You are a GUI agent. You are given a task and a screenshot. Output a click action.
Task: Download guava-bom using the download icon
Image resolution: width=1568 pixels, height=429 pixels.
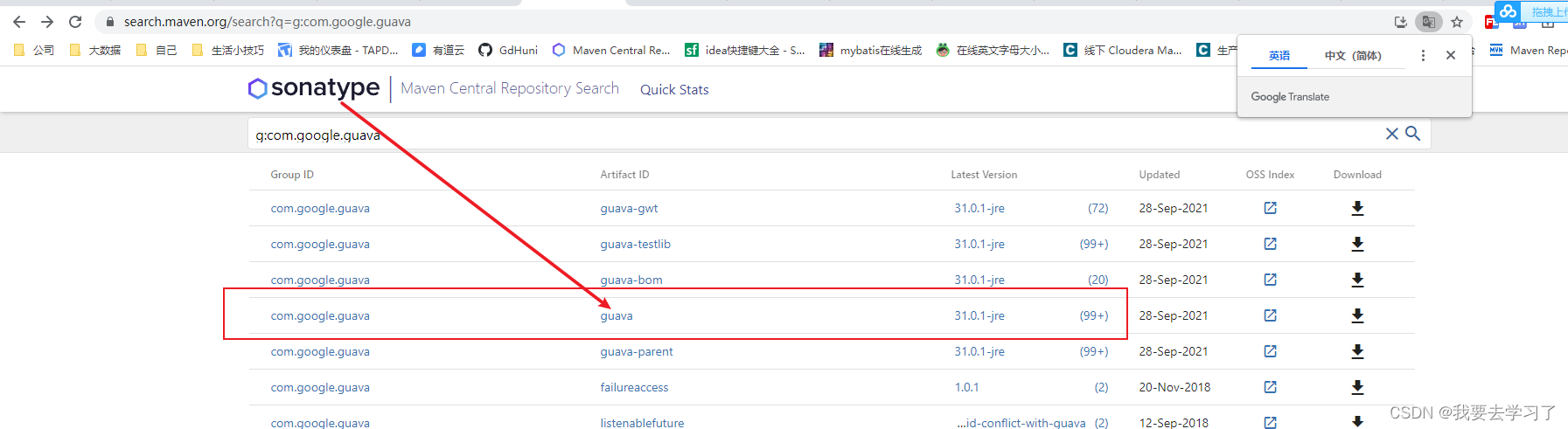click(1357, 280)
